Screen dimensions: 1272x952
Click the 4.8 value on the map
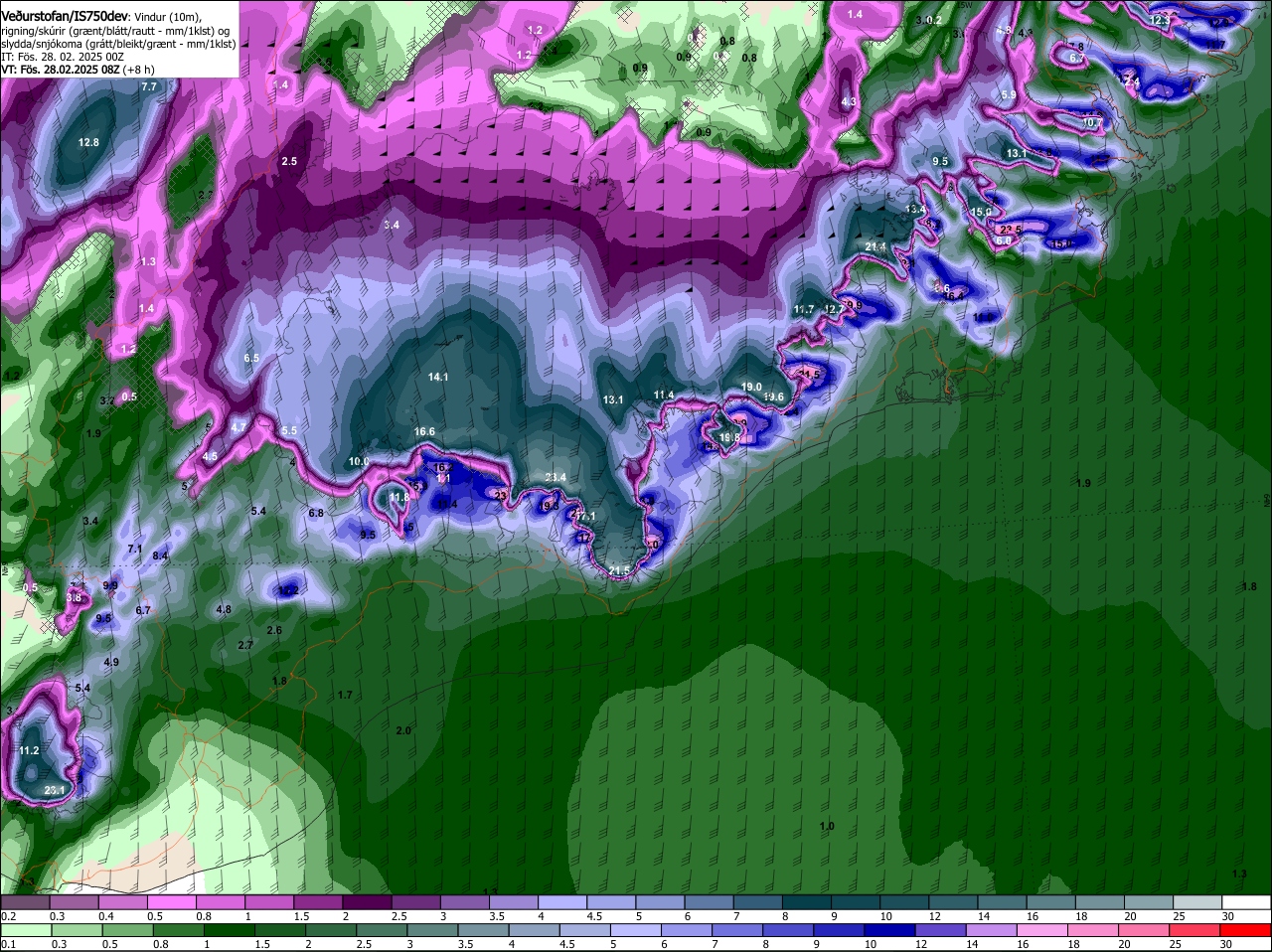click(x=224, y=610)
